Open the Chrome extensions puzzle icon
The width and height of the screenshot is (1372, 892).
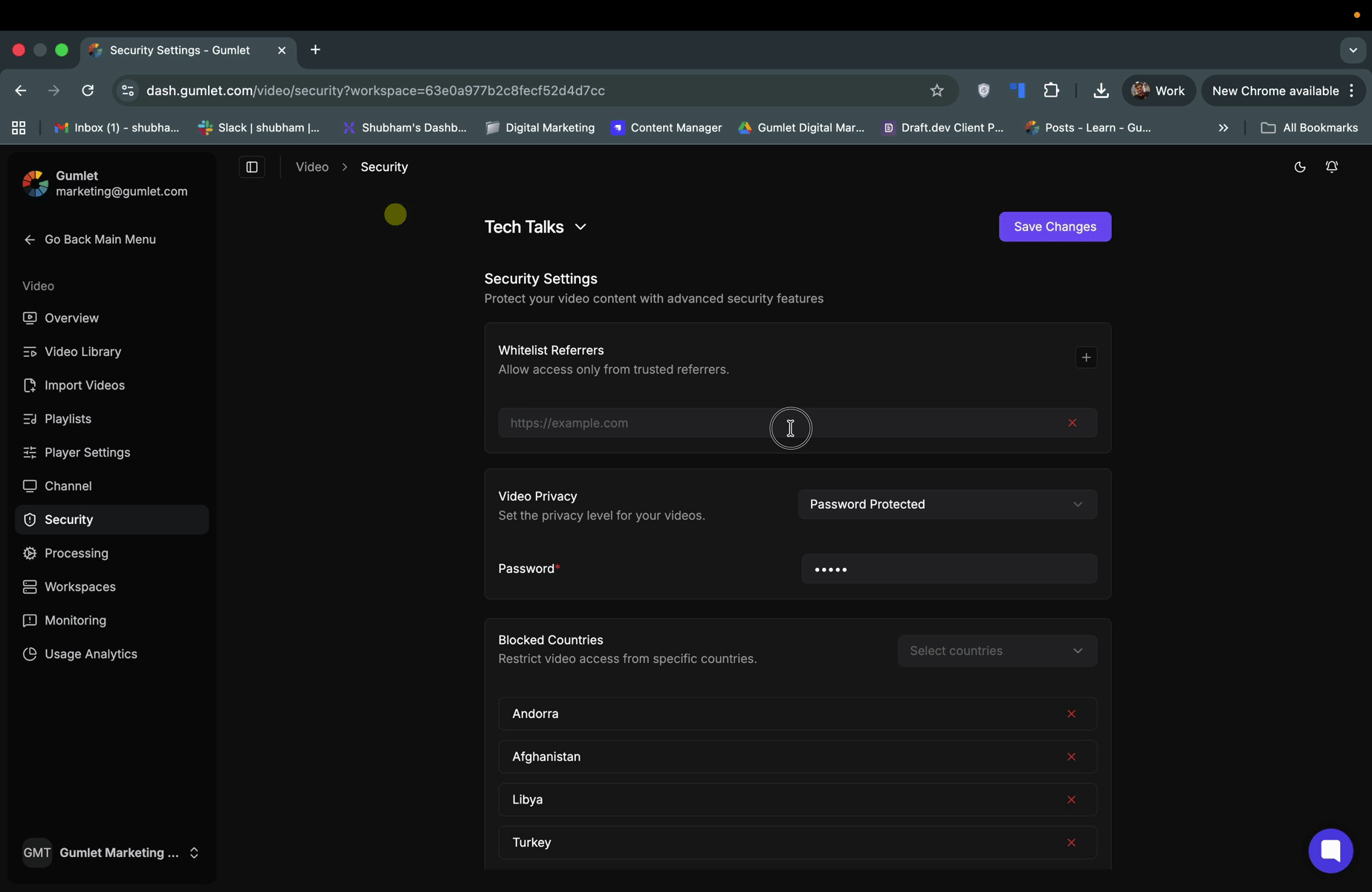click(1051, 91)
